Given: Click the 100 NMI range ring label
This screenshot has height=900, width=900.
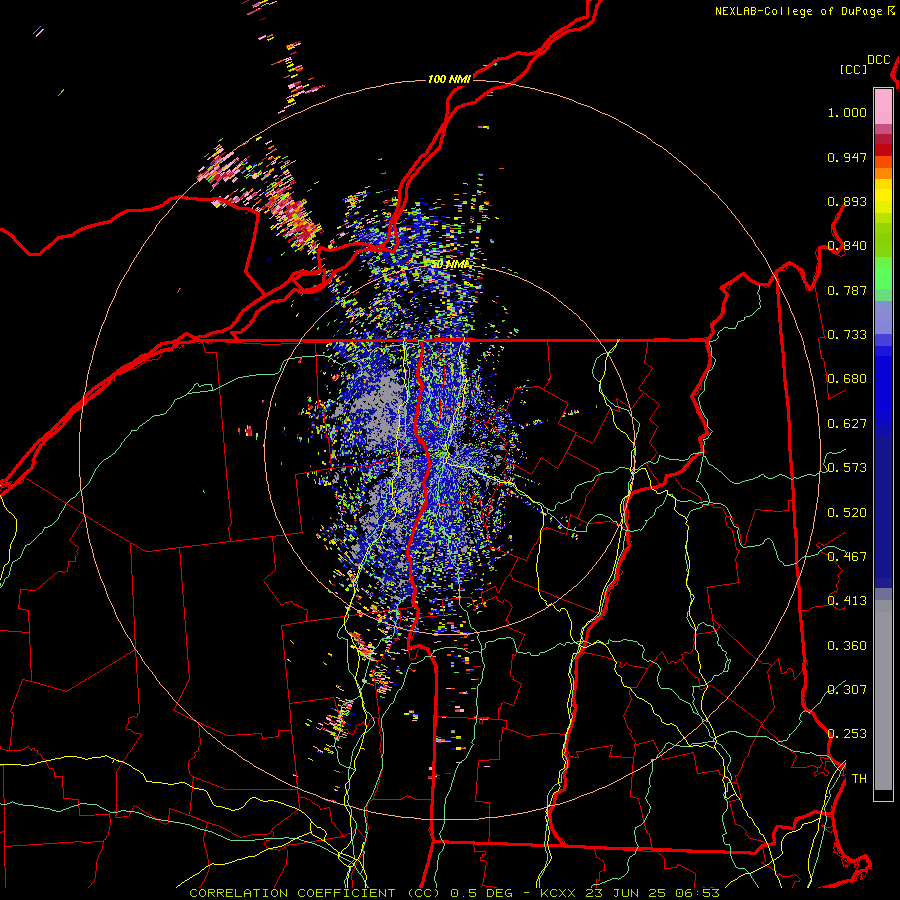Looking at the screenshot, I should pyautogui.click(x=449, y=79).
